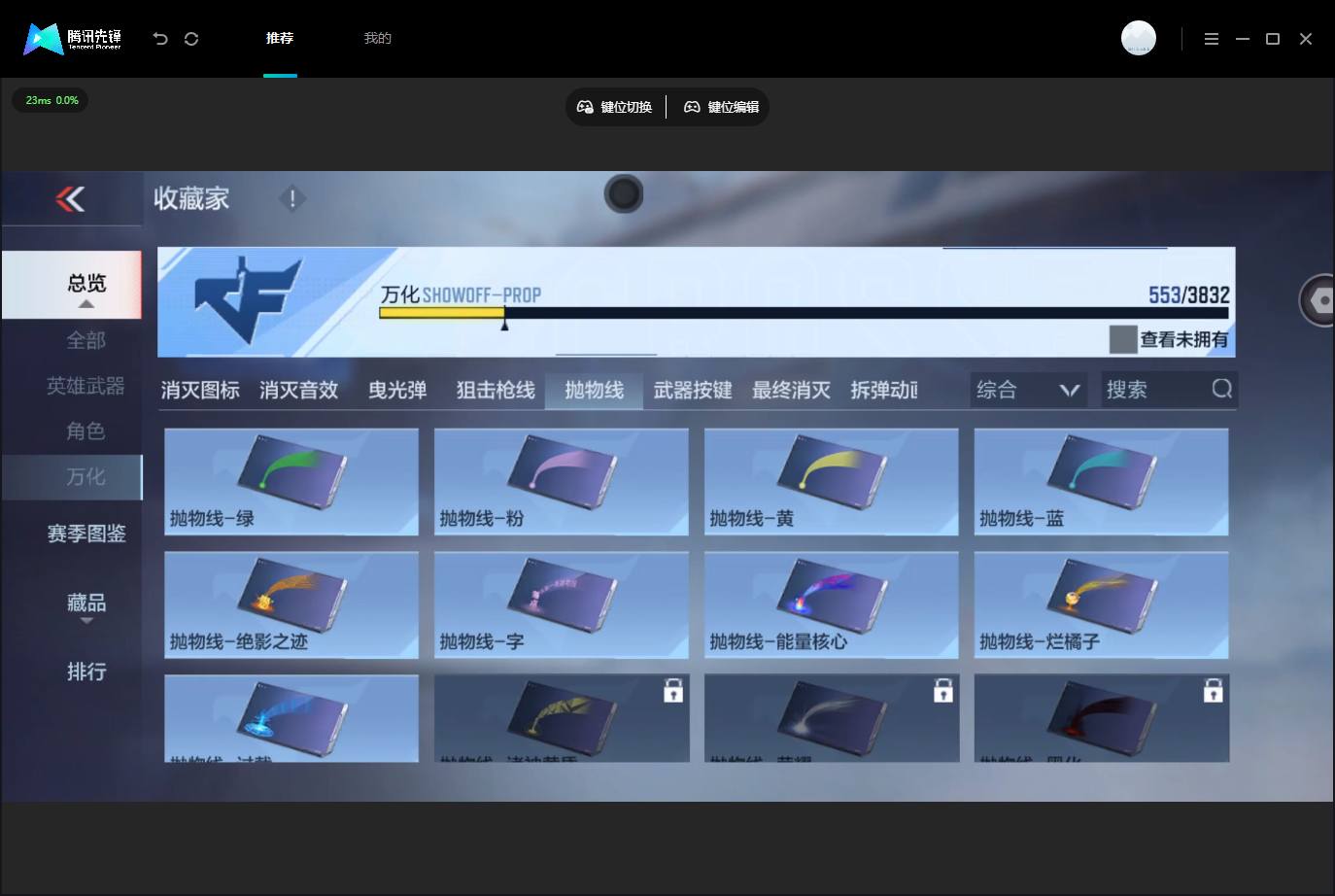Click the lock icon on the yellow trajectory card

(673, 690)
